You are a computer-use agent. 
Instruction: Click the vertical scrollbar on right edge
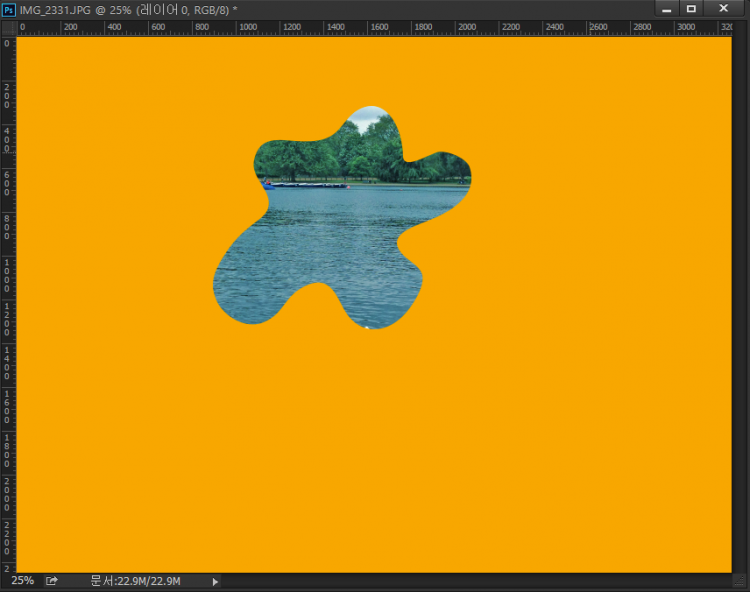(x=740, y=300)
